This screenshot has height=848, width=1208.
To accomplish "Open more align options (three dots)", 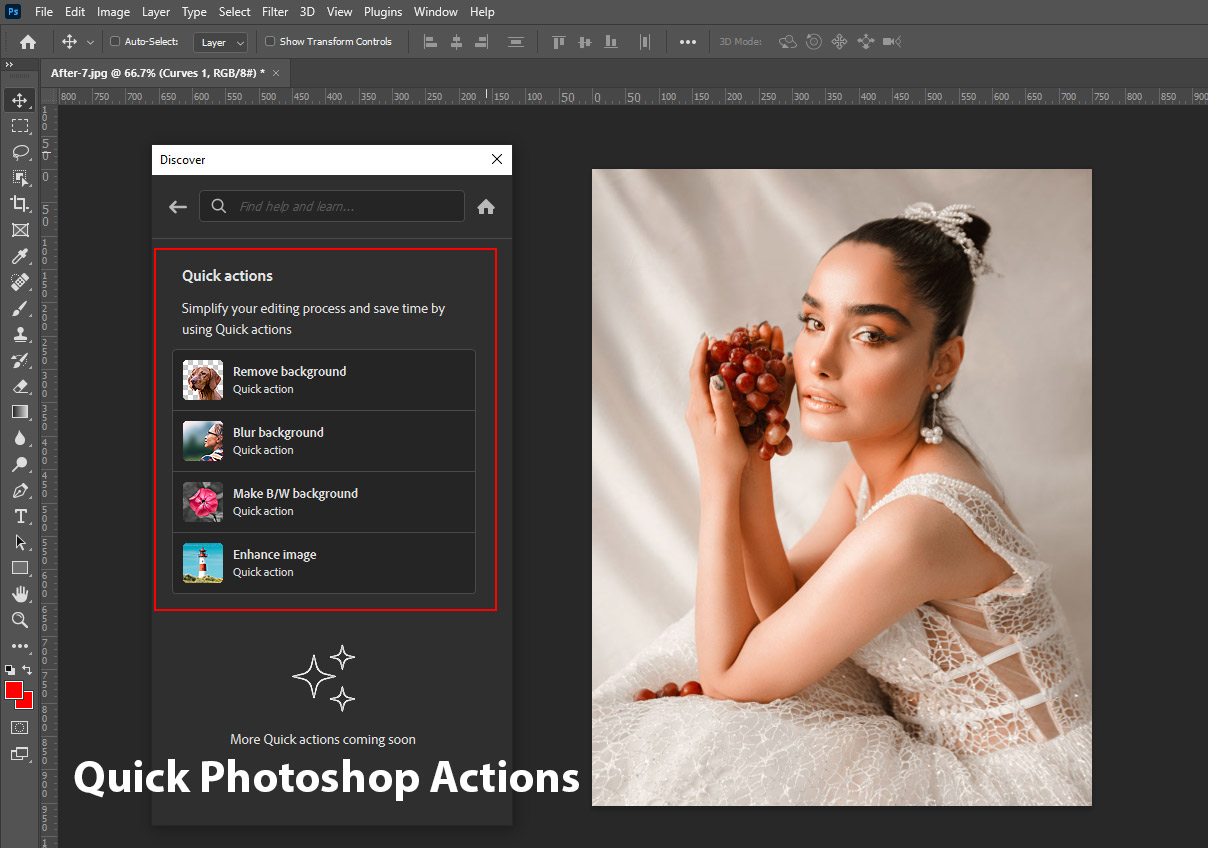I will 688,42.
